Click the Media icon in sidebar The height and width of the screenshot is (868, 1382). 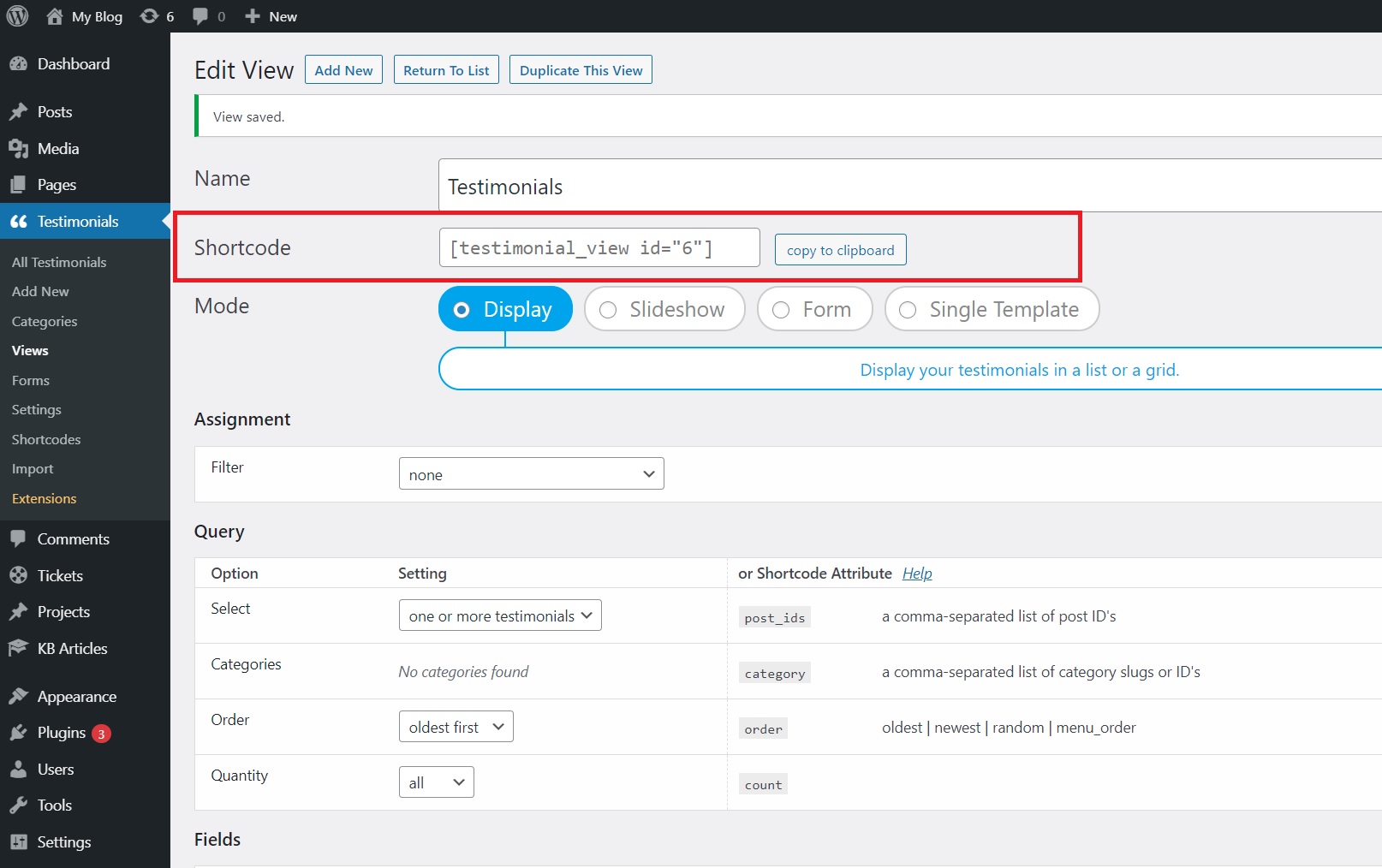click(18, 149)
